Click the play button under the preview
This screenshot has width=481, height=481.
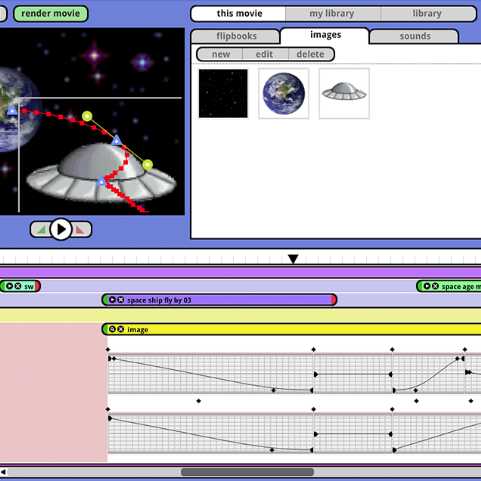tap(61, 229)
